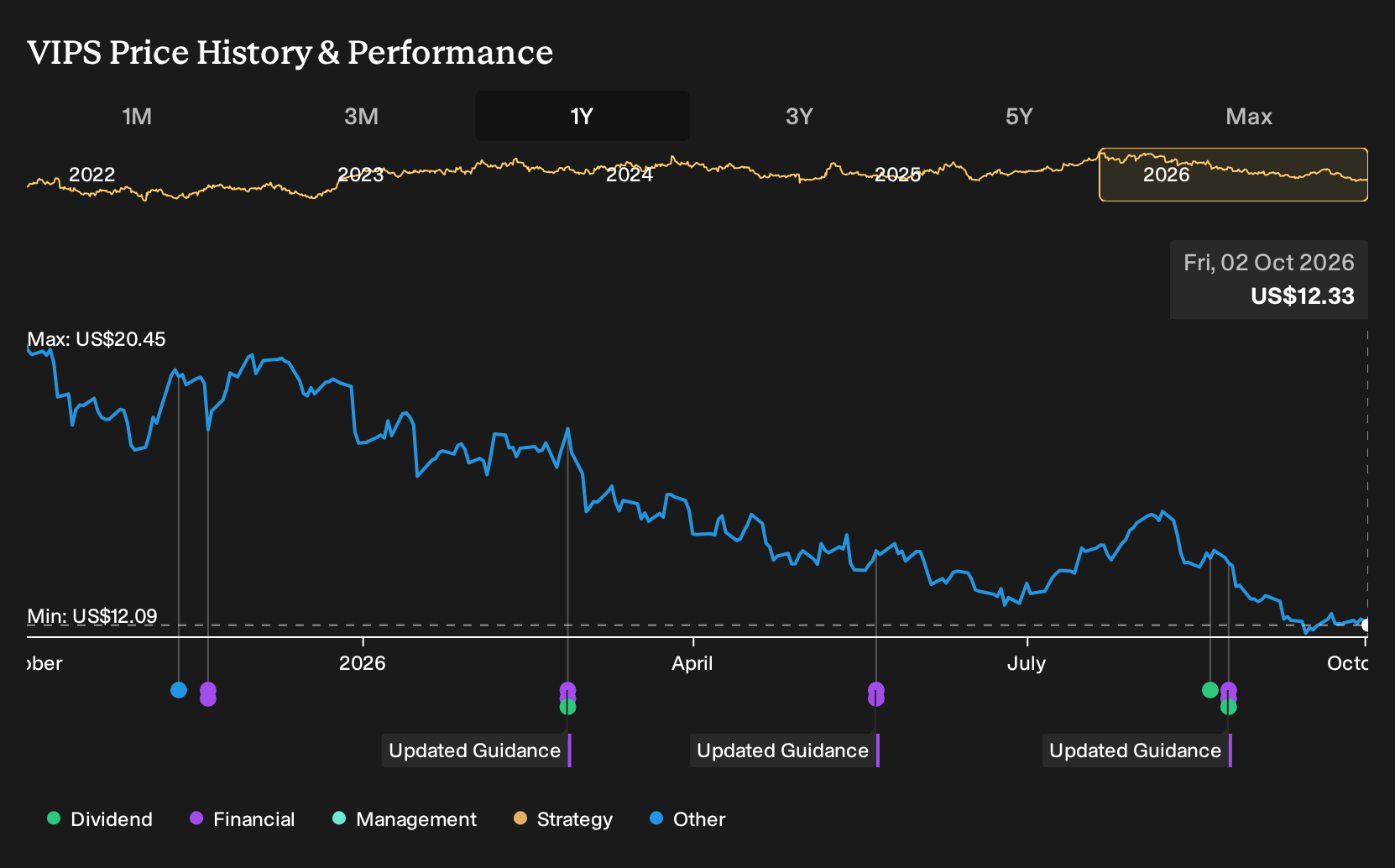Toggle the Dividend legend filter
The height and width of the screenshot is (868, 1395).
click(x=100, y=818)
